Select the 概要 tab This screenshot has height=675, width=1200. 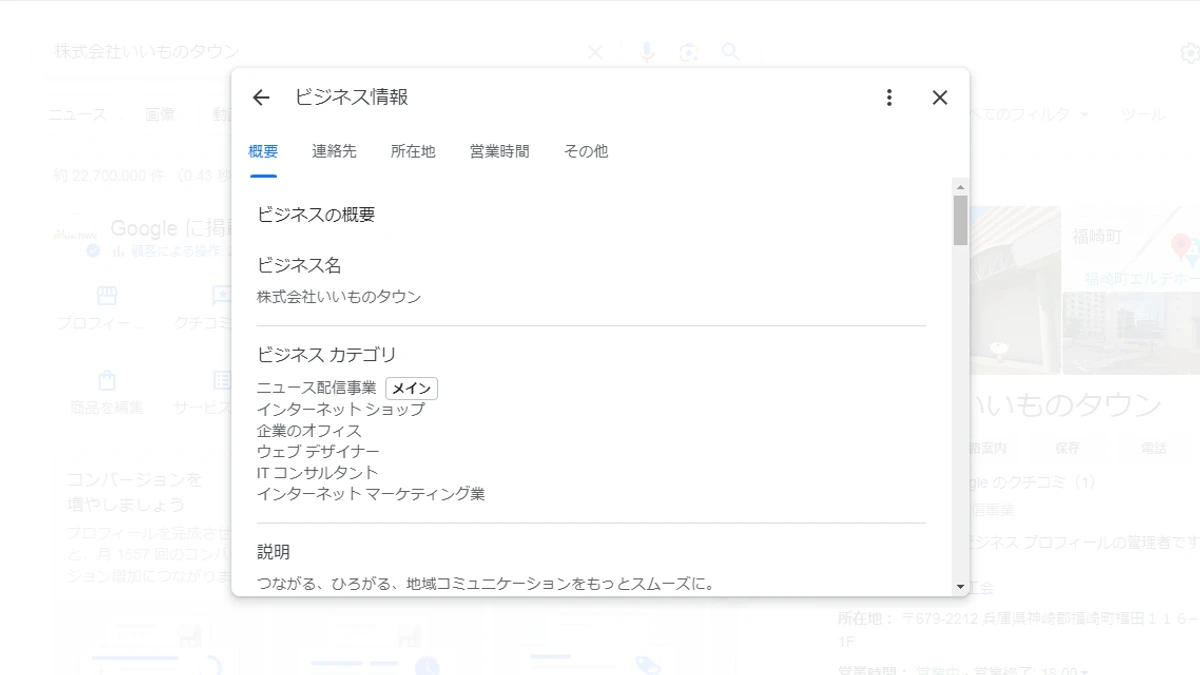click(x=263, y=151)
